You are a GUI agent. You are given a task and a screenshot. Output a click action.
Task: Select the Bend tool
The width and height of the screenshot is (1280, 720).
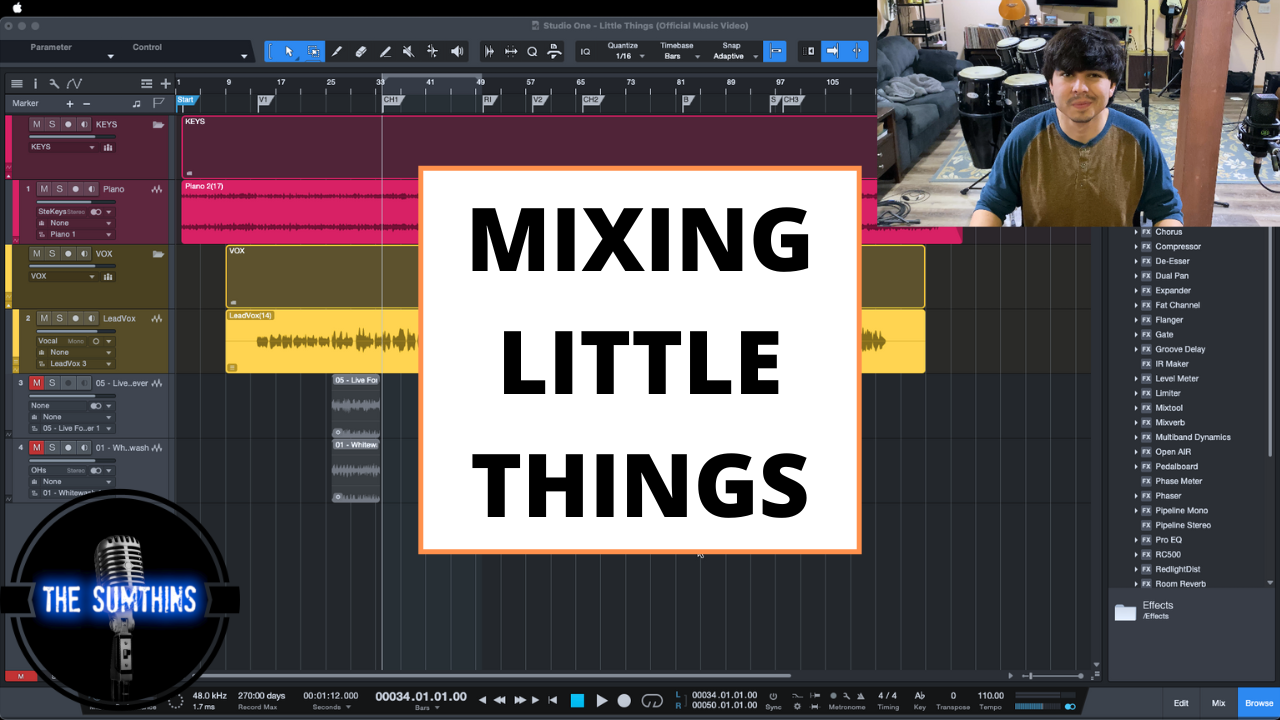click(432, 51)
